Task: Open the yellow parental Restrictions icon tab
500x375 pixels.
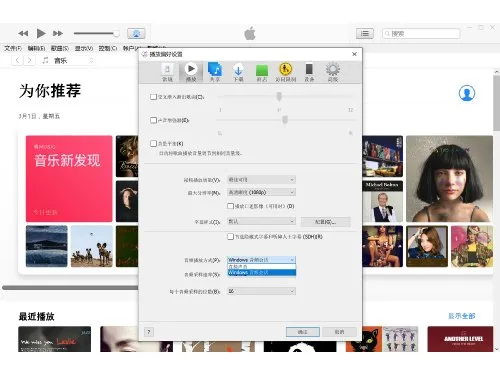Action: click(285, 72)
